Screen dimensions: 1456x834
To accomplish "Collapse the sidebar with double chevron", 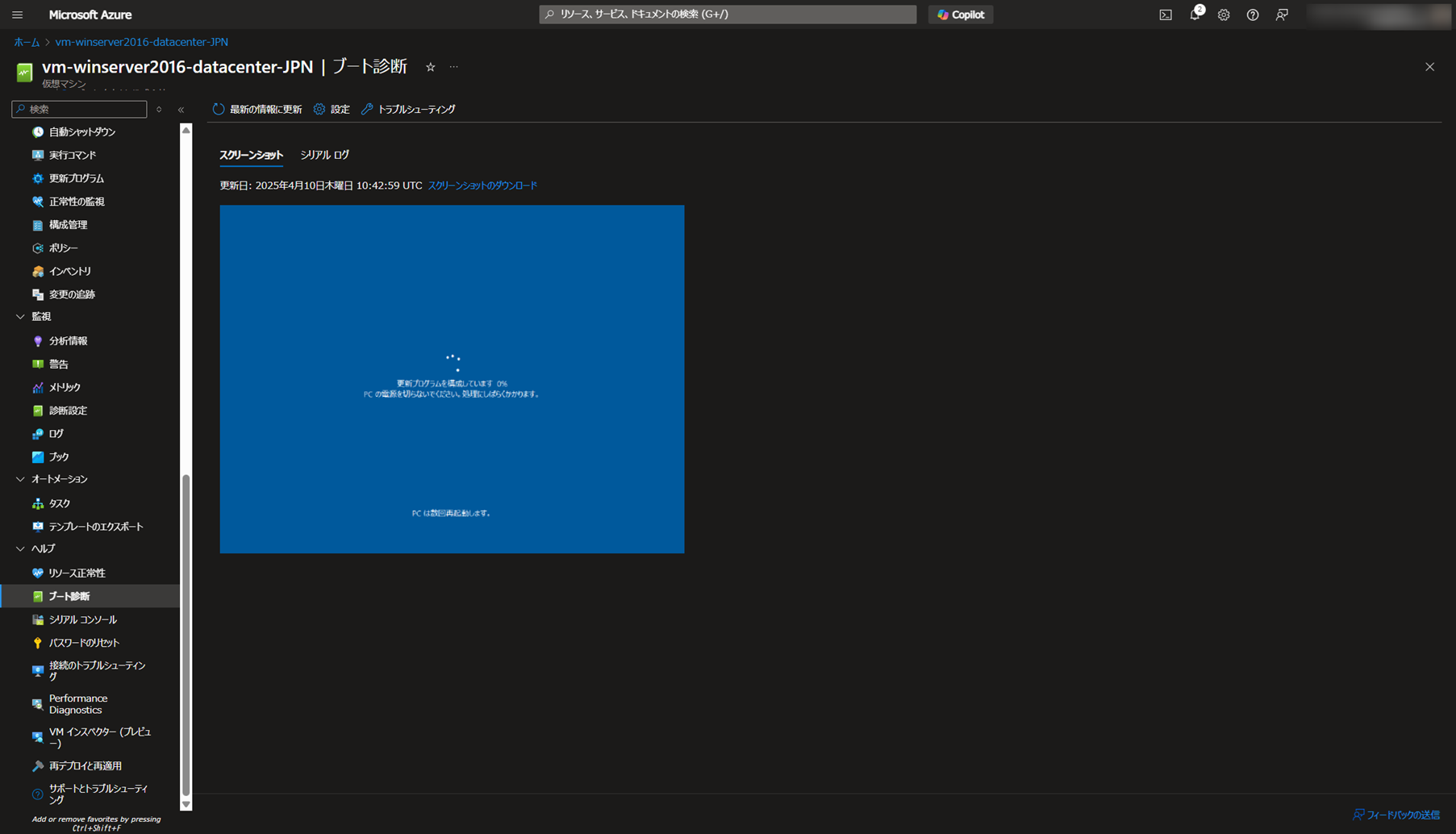I will click(x=181, y=110).
